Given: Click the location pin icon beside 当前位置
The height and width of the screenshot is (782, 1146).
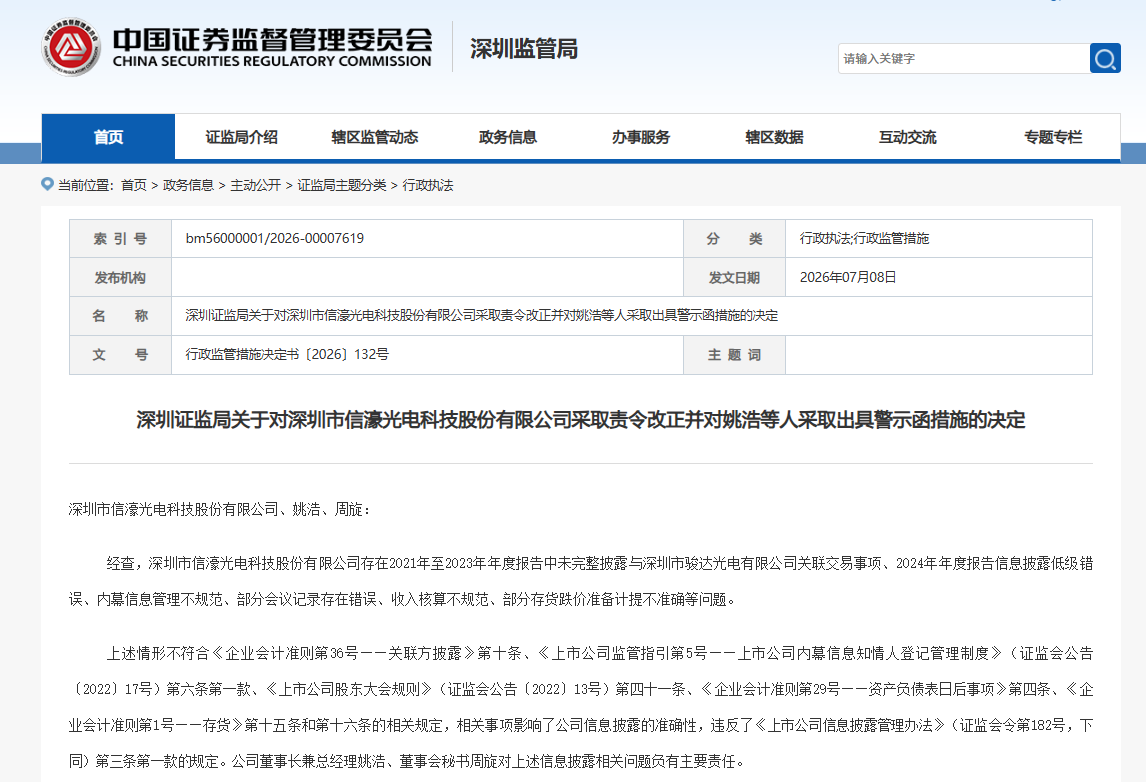Looking at the screenshot, I should tap(48, 184).
